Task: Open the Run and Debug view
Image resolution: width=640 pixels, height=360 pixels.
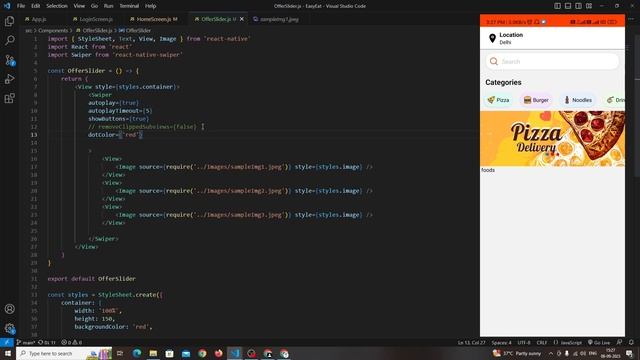Action: pos(9,79)
